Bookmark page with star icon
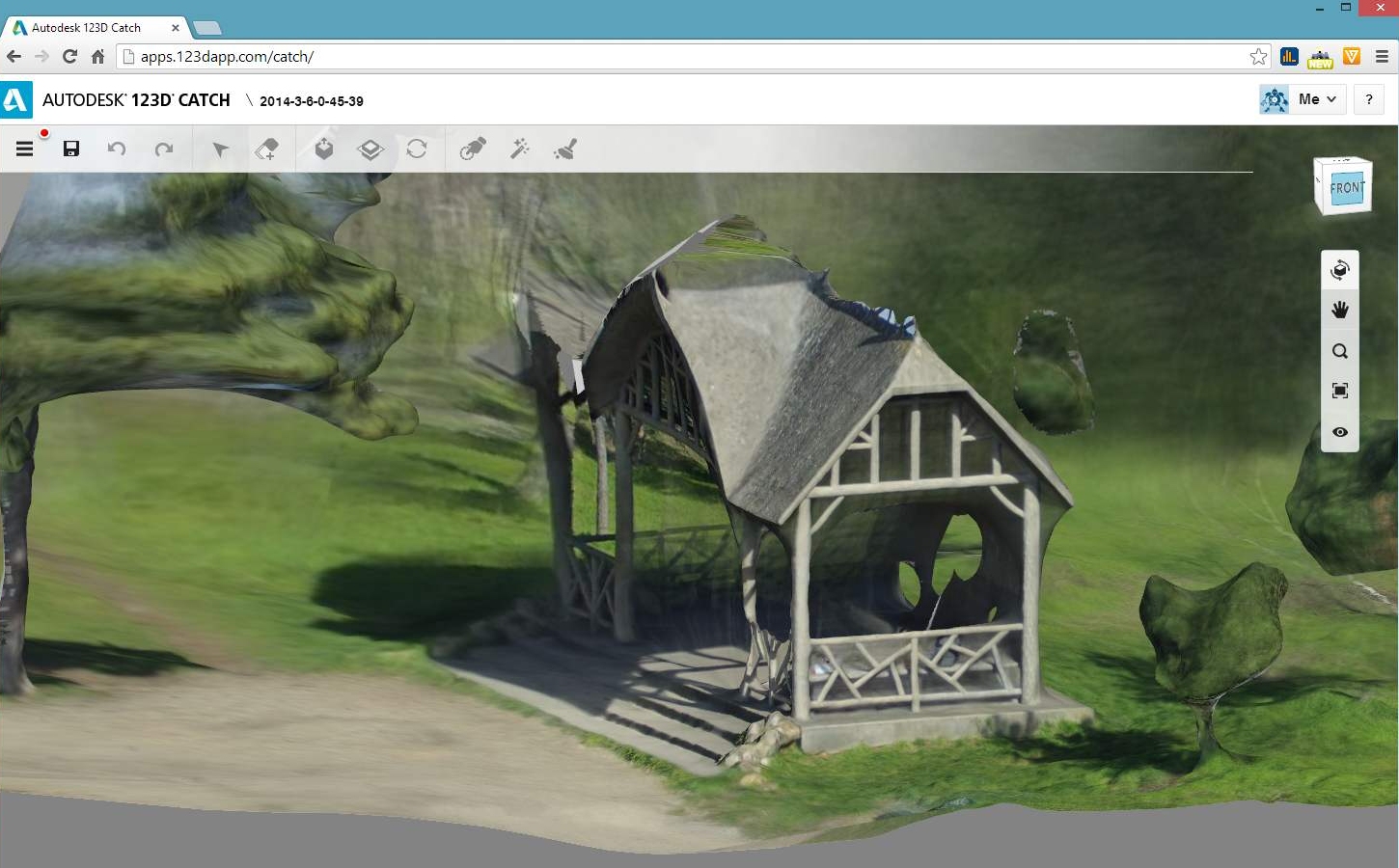Viewport: 1399px width, 868px height. click(x=1258, y=57)
